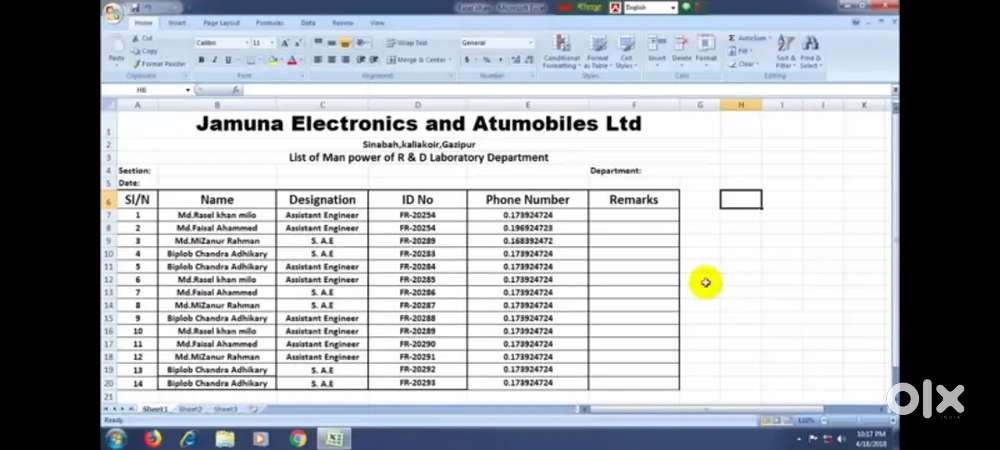1000x450 pixels.
Task: Click the Decrease Decimal icon
Action: click(x=529, y=60)
